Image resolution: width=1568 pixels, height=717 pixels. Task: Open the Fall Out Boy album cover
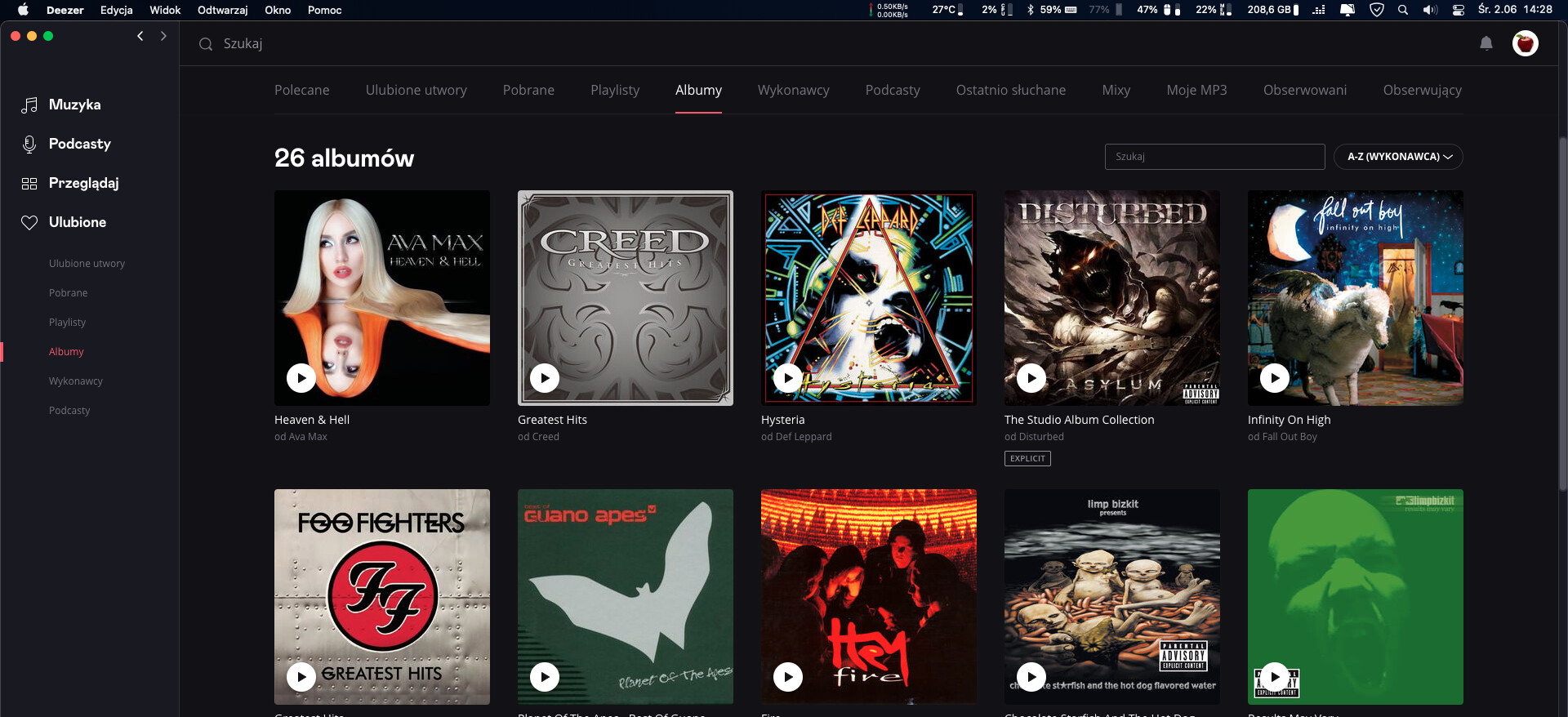[x=1356, y=298]
